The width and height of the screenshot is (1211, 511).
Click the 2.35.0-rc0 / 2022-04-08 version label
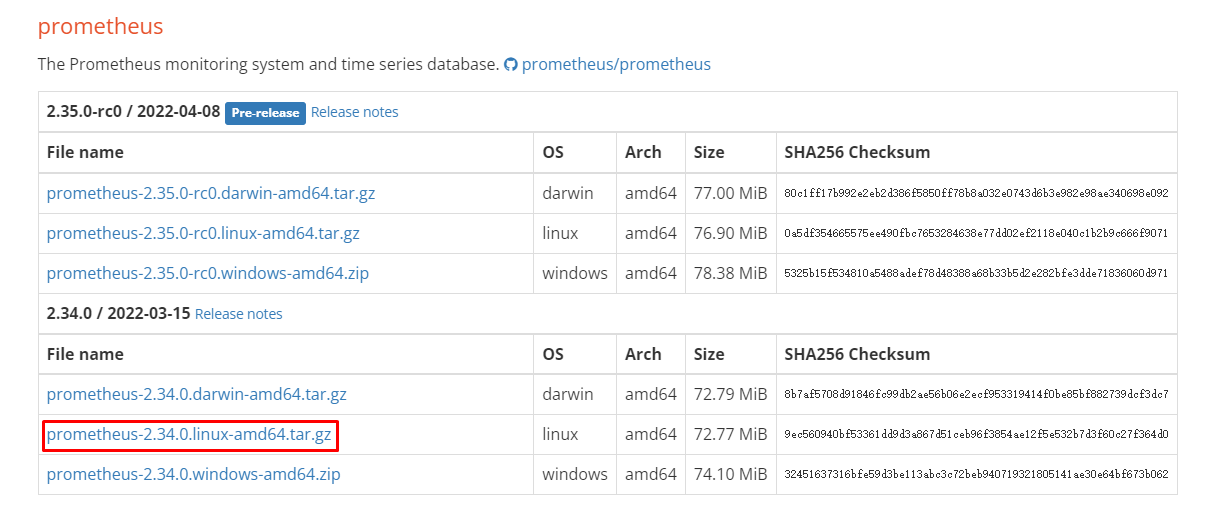coord(133,112)
